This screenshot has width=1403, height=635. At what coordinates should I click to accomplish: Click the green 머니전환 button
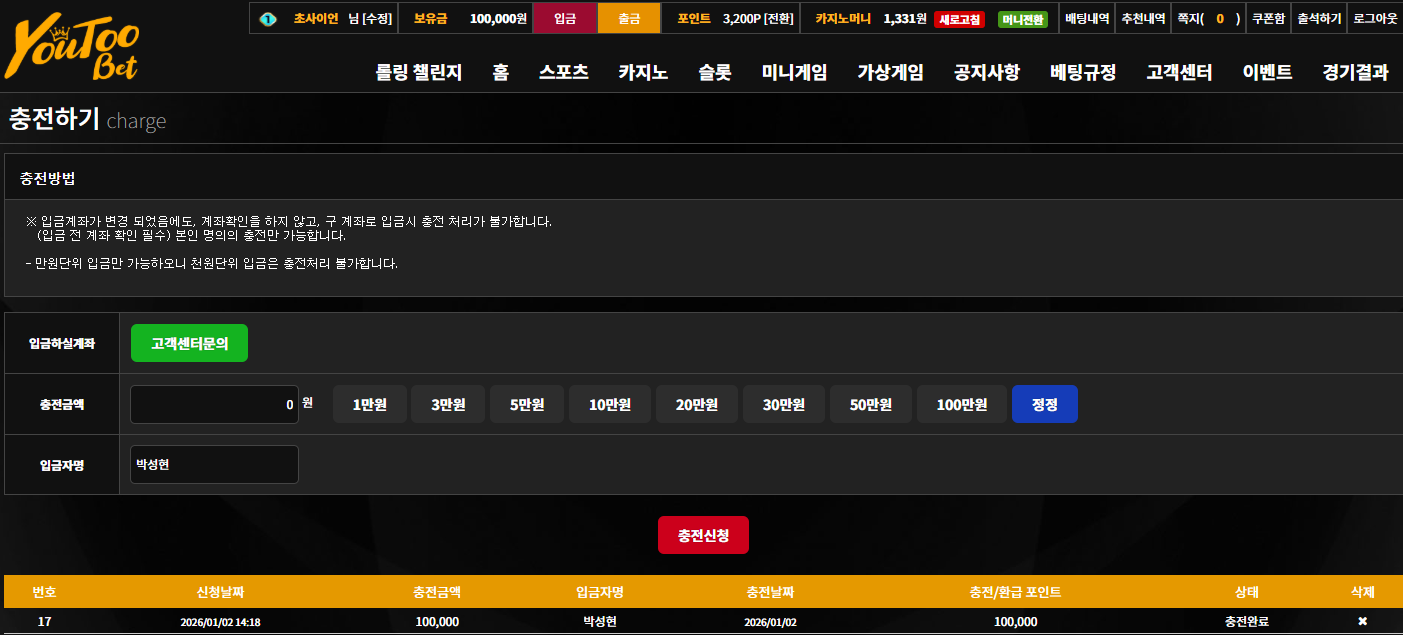(x=1022, y=19)
